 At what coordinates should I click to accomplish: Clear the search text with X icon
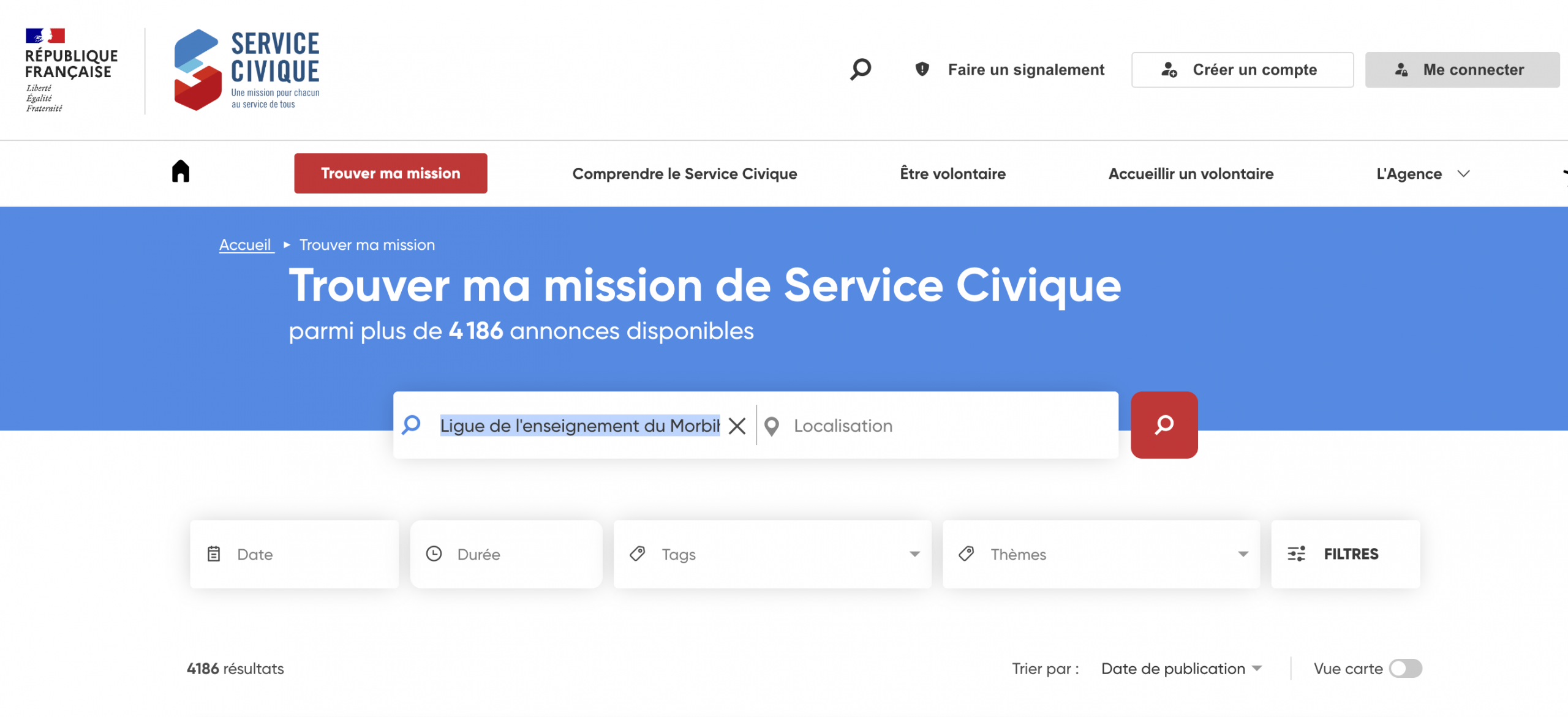(x=737, y=426)
